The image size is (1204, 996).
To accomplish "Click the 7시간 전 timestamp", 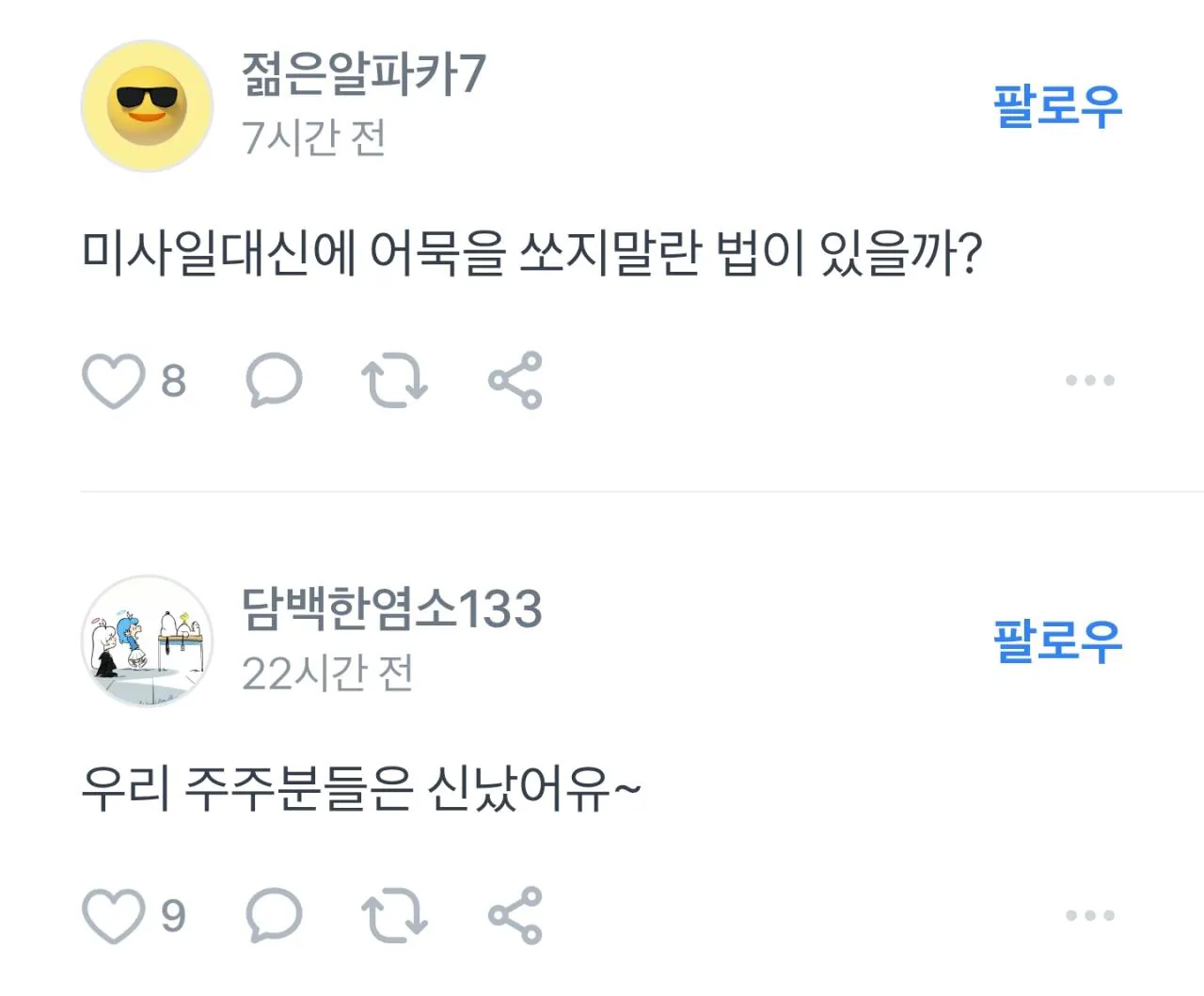I will [313, 138].
